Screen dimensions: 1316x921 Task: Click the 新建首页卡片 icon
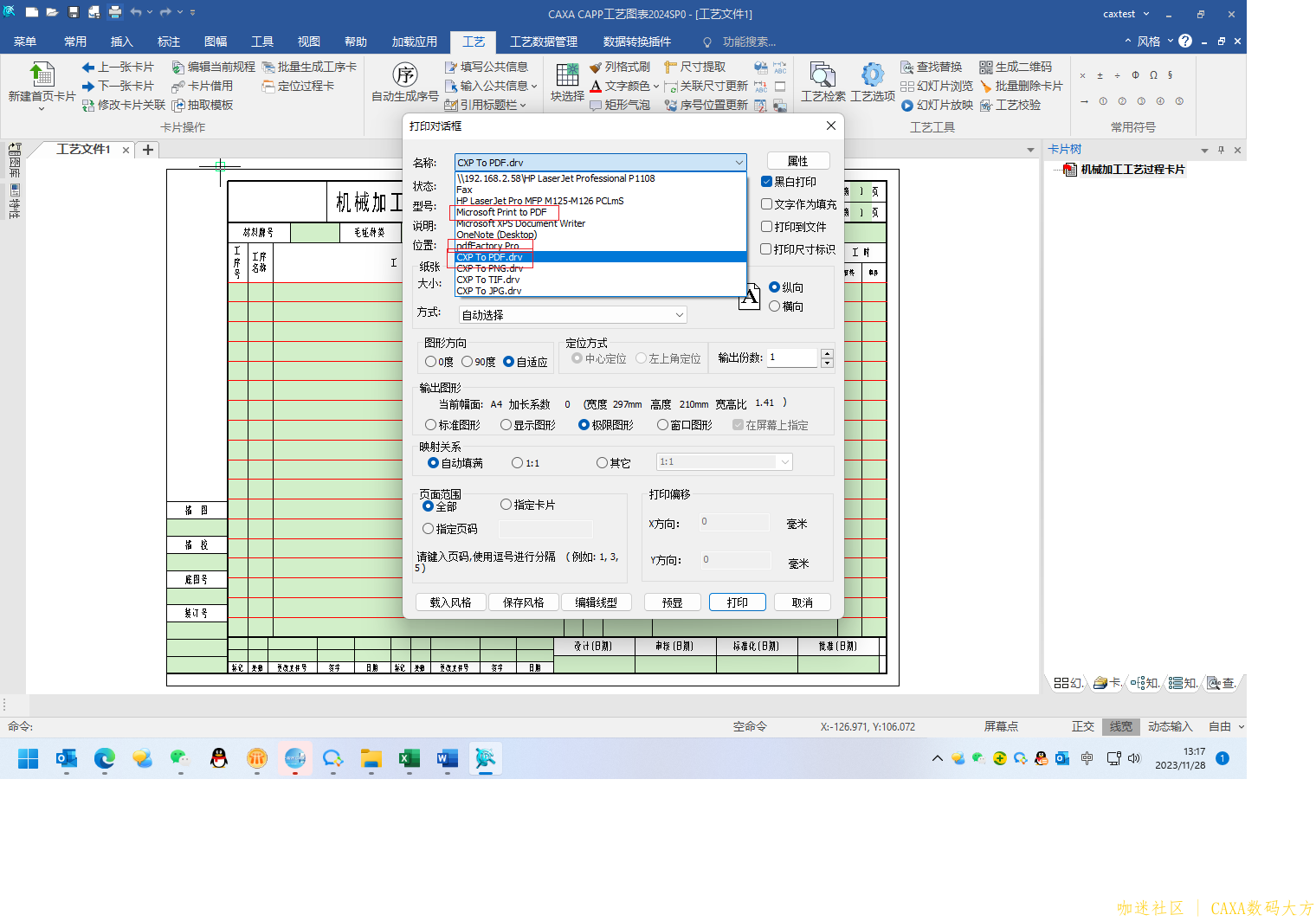point(42,75)
